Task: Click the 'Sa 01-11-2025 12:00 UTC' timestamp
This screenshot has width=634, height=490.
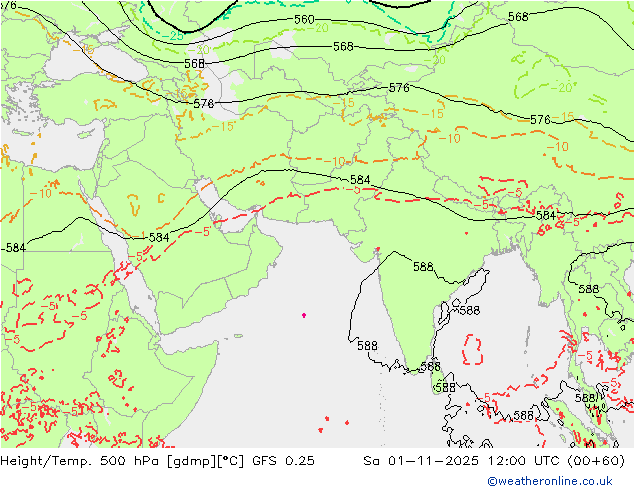Action: pyautogui.click(x=461, y=461)
